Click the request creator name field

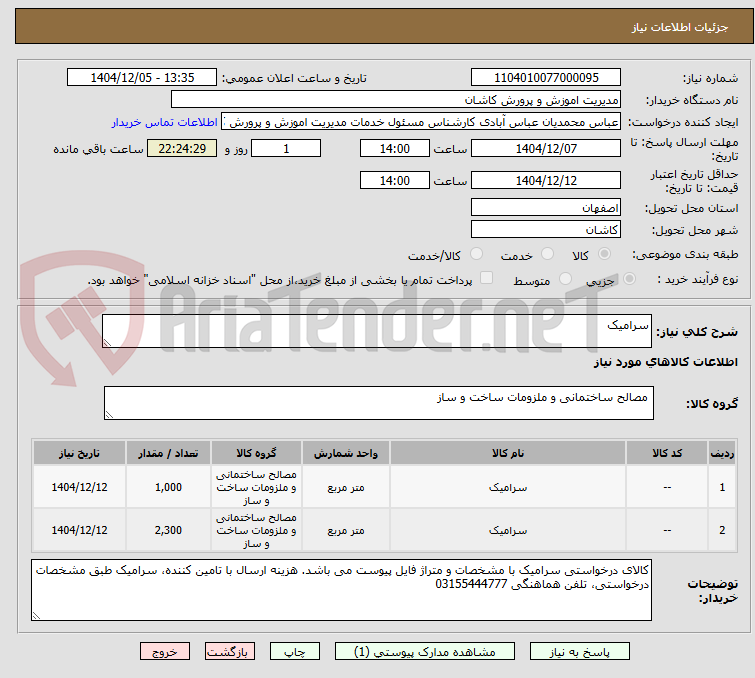point(421,122)
